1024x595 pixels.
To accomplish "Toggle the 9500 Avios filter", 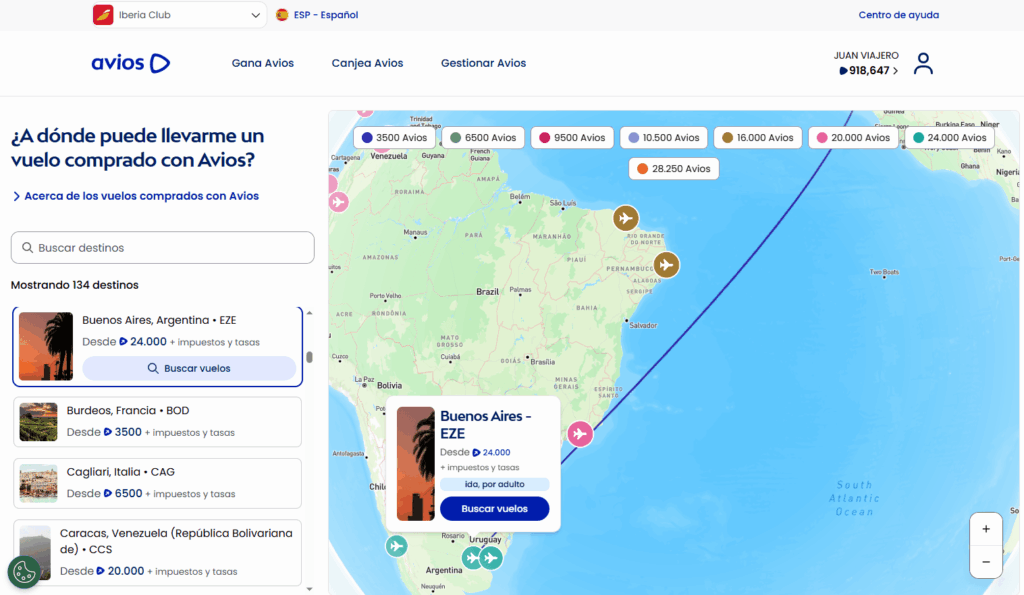I will click(572, 138).
